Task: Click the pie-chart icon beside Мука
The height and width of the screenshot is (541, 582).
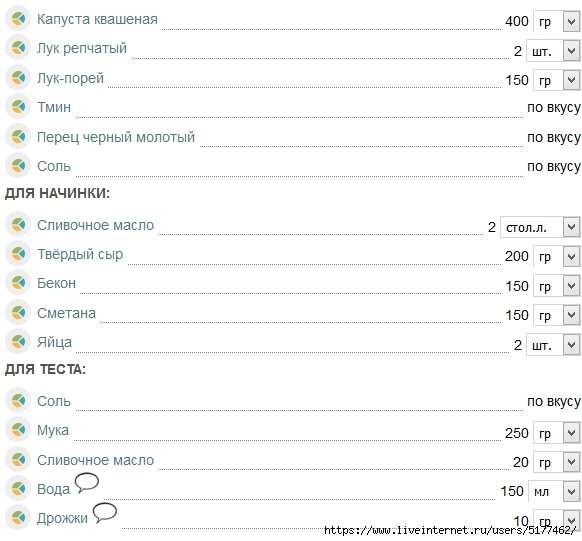Action: click(18, 430)
